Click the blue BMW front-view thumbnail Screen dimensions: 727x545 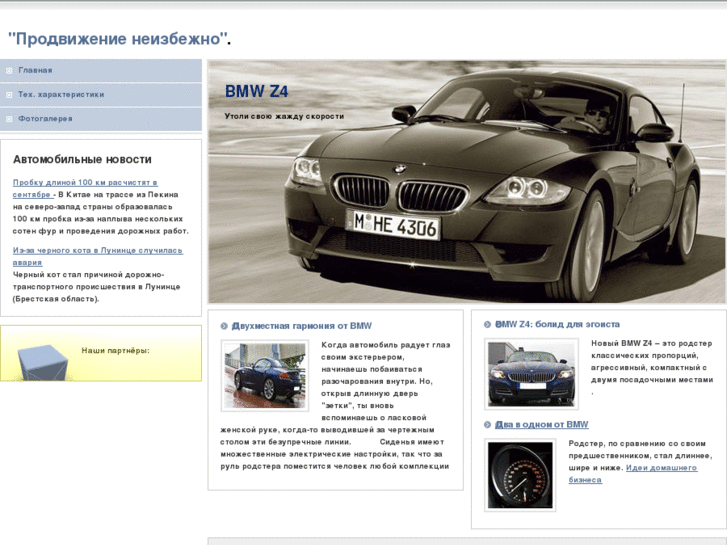531,373
